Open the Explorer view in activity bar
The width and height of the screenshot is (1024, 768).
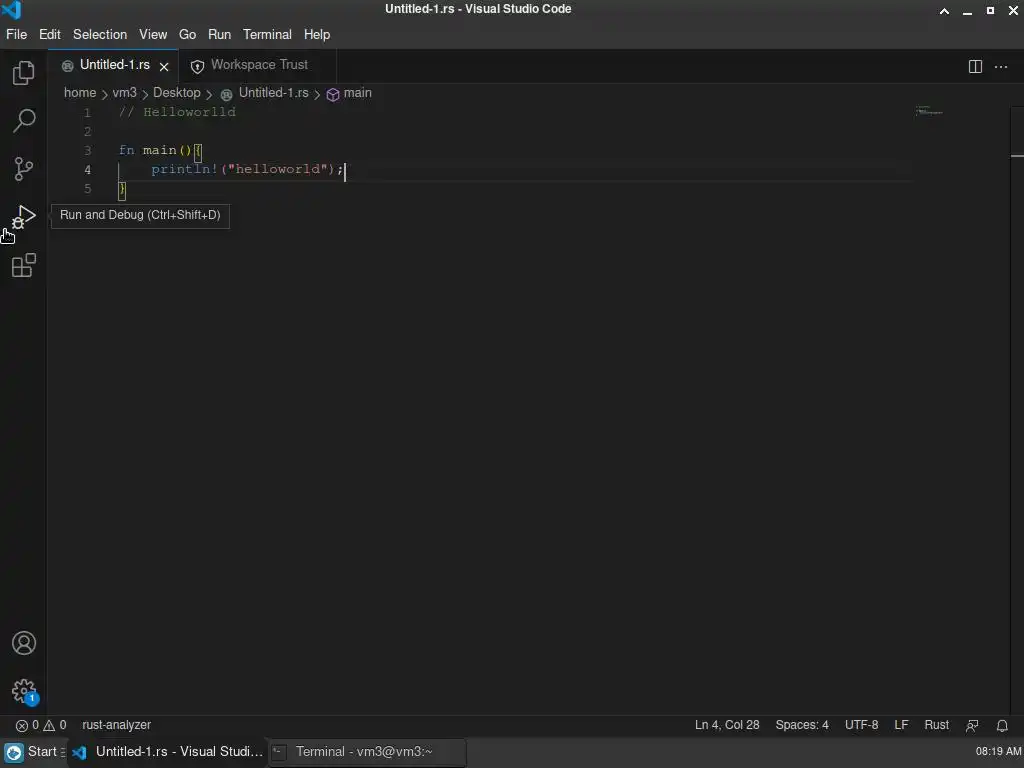(24, 72)
